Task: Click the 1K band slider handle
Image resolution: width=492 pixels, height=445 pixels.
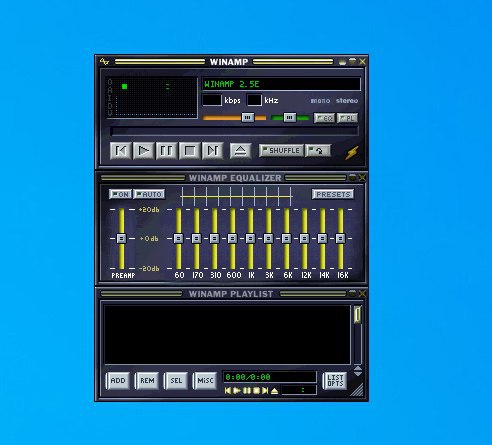Action: point(251,238)
